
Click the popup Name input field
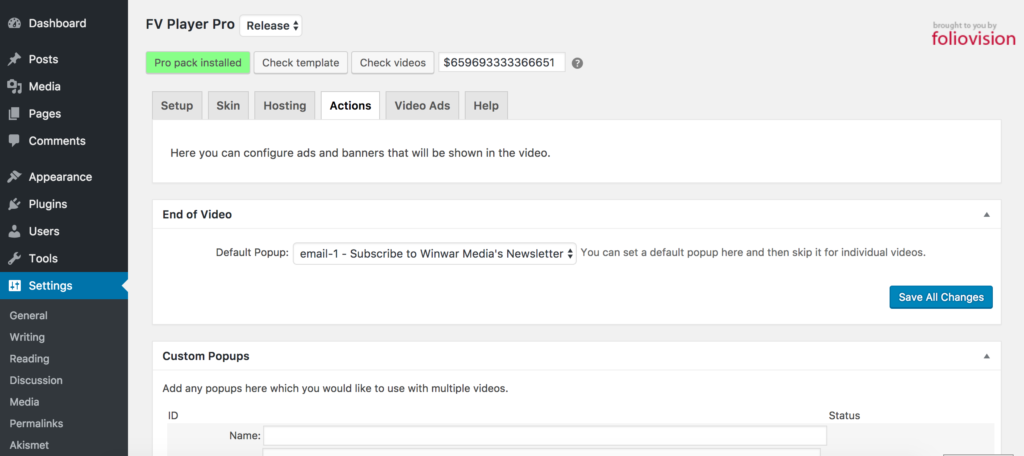(545, 436)
